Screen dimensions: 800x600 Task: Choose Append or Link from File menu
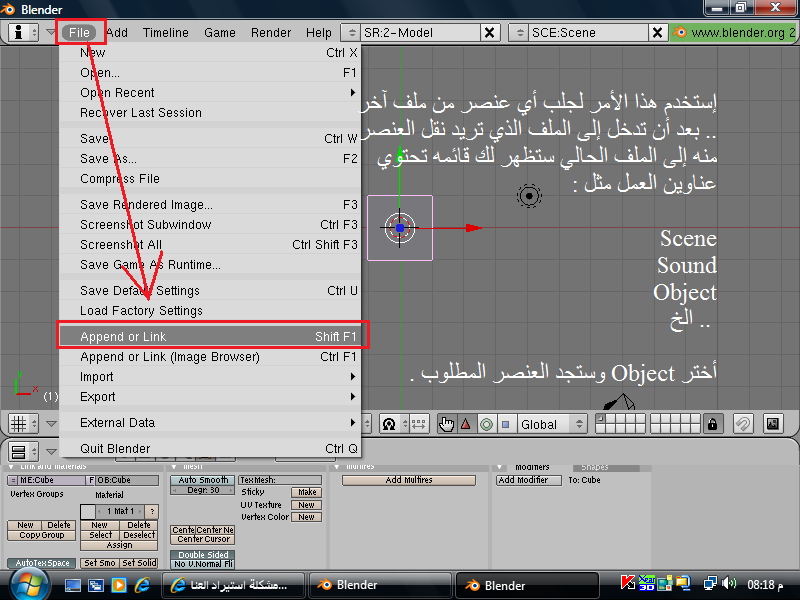(x=211, y=336)
